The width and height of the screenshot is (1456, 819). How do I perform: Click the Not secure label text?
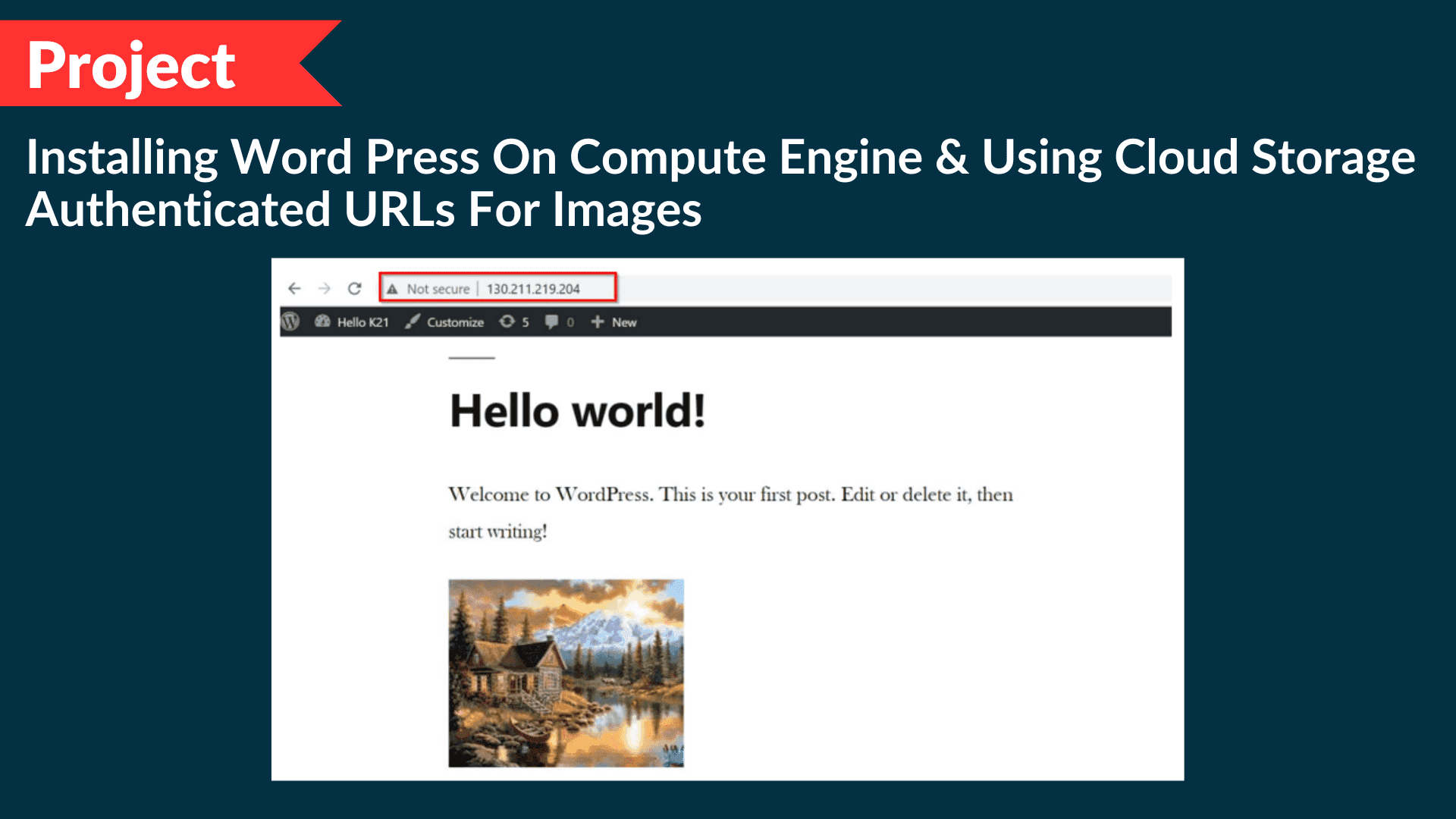(x=438, y=289)
